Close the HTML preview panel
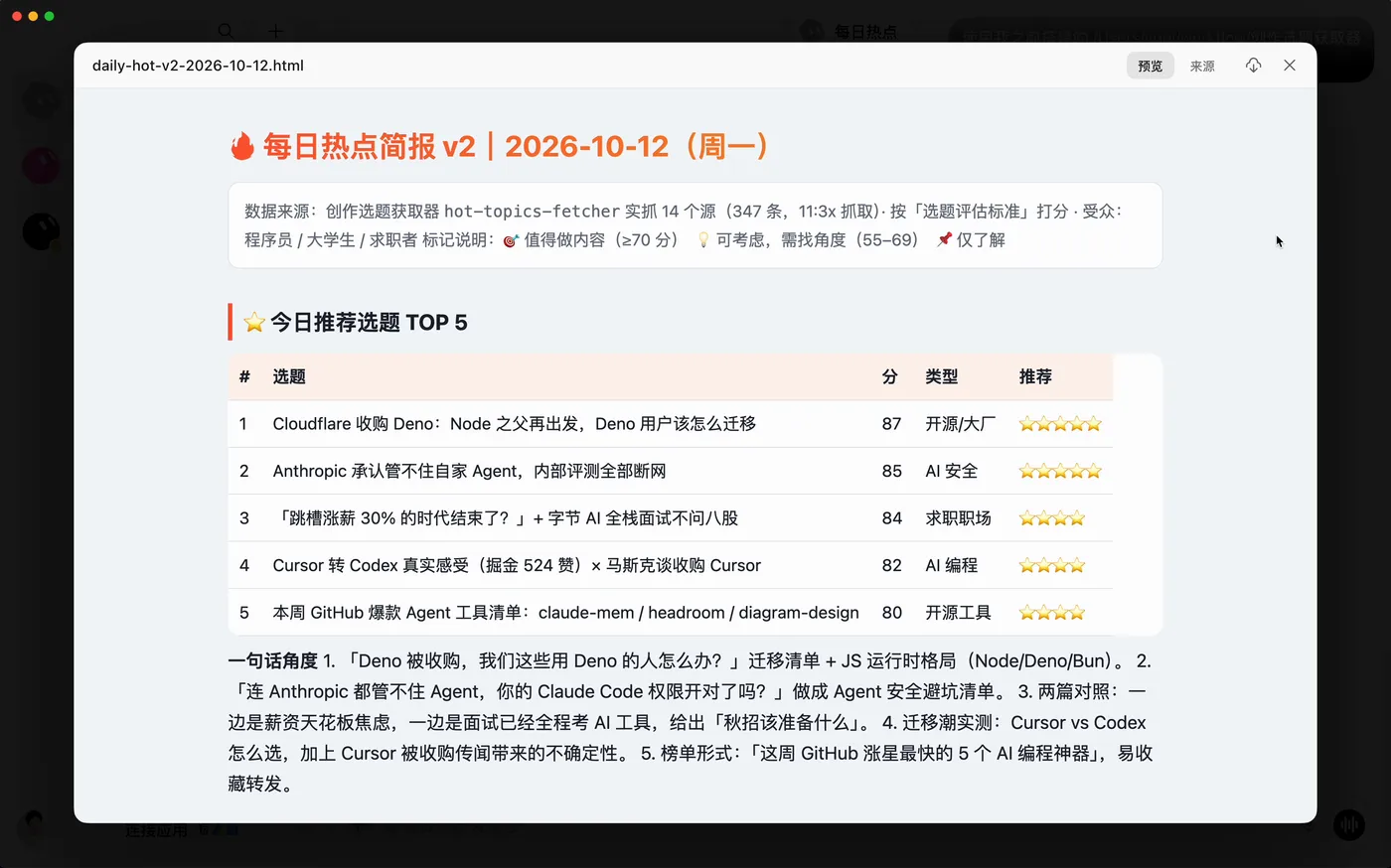1391x868 pixels. pos(1290,66)
